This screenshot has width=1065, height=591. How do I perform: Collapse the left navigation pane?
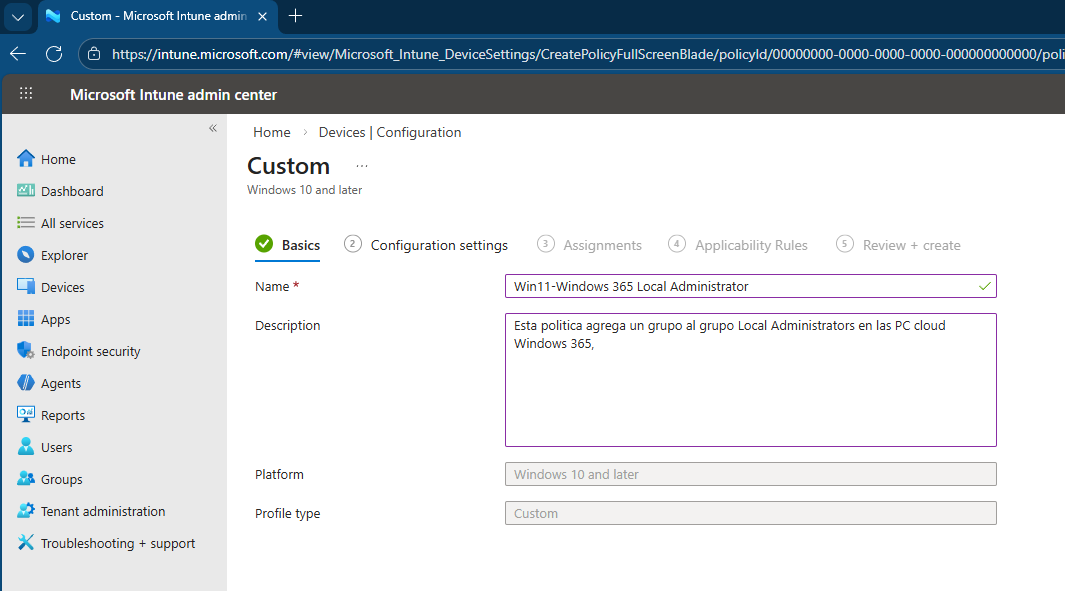click(212, 128)
